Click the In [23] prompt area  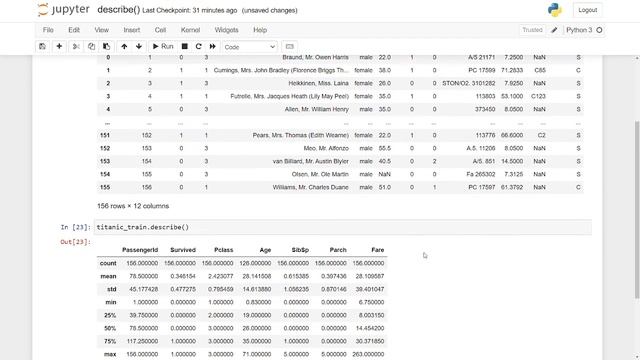pyautogui.click(x=76, y=227)
